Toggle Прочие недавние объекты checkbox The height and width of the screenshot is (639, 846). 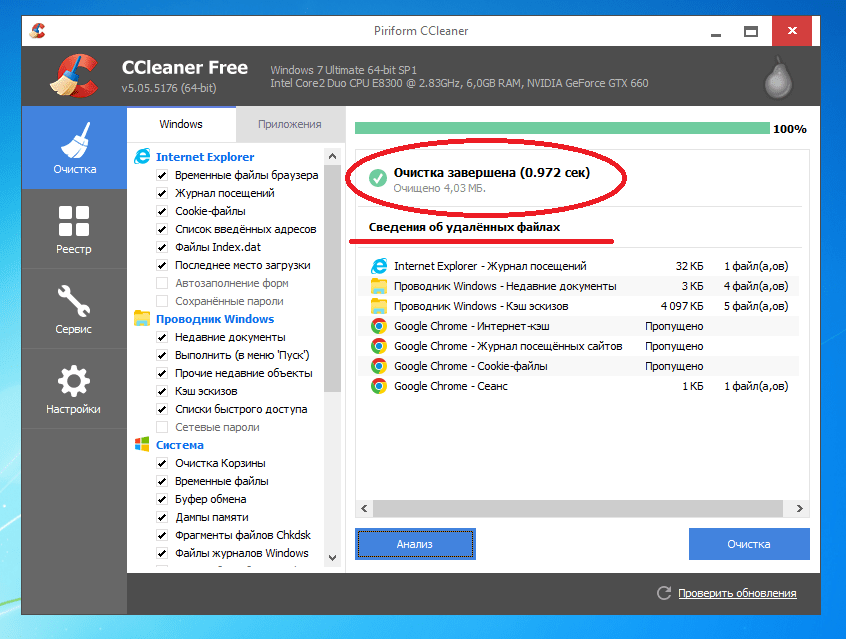tap(162, 373)
